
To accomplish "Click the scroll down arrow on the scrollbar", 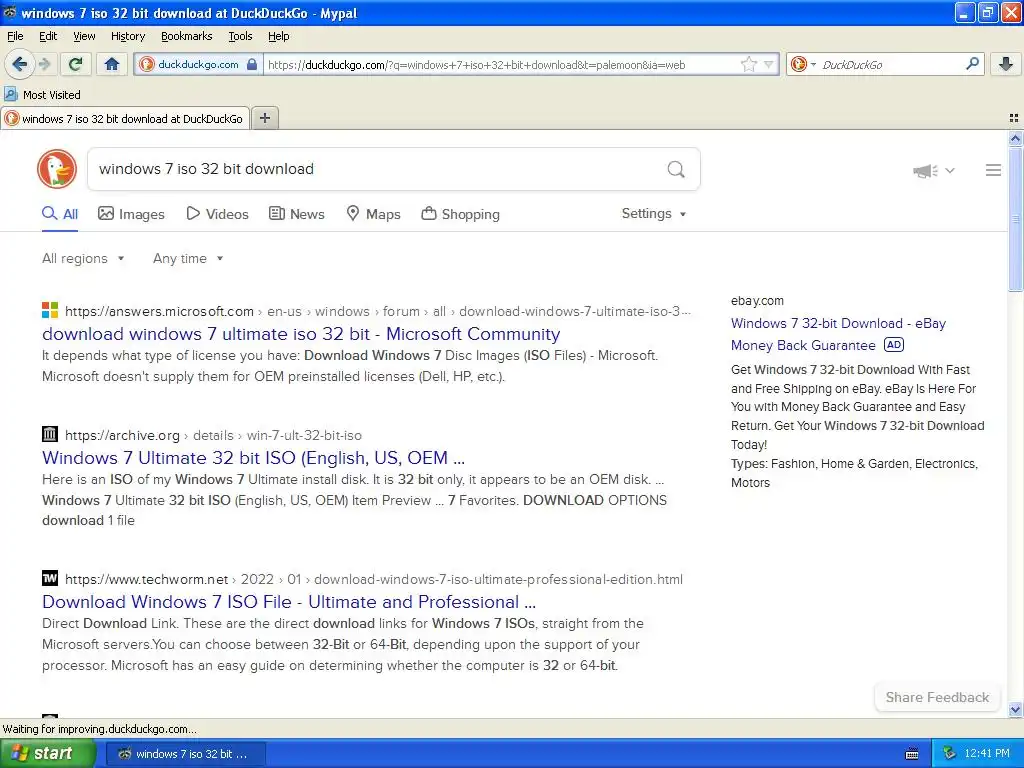I will 1015,709.
